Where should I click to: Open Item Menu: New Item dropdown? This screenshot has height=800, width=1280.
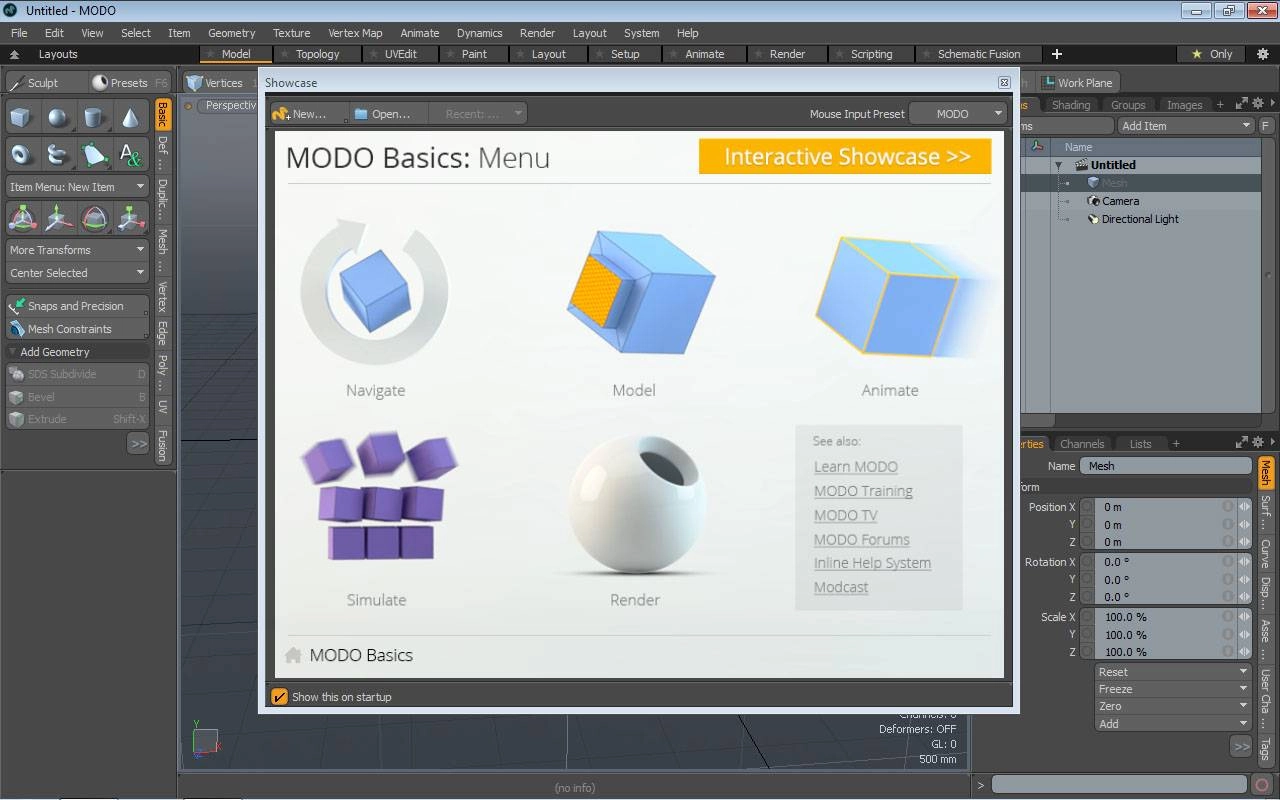77,187
